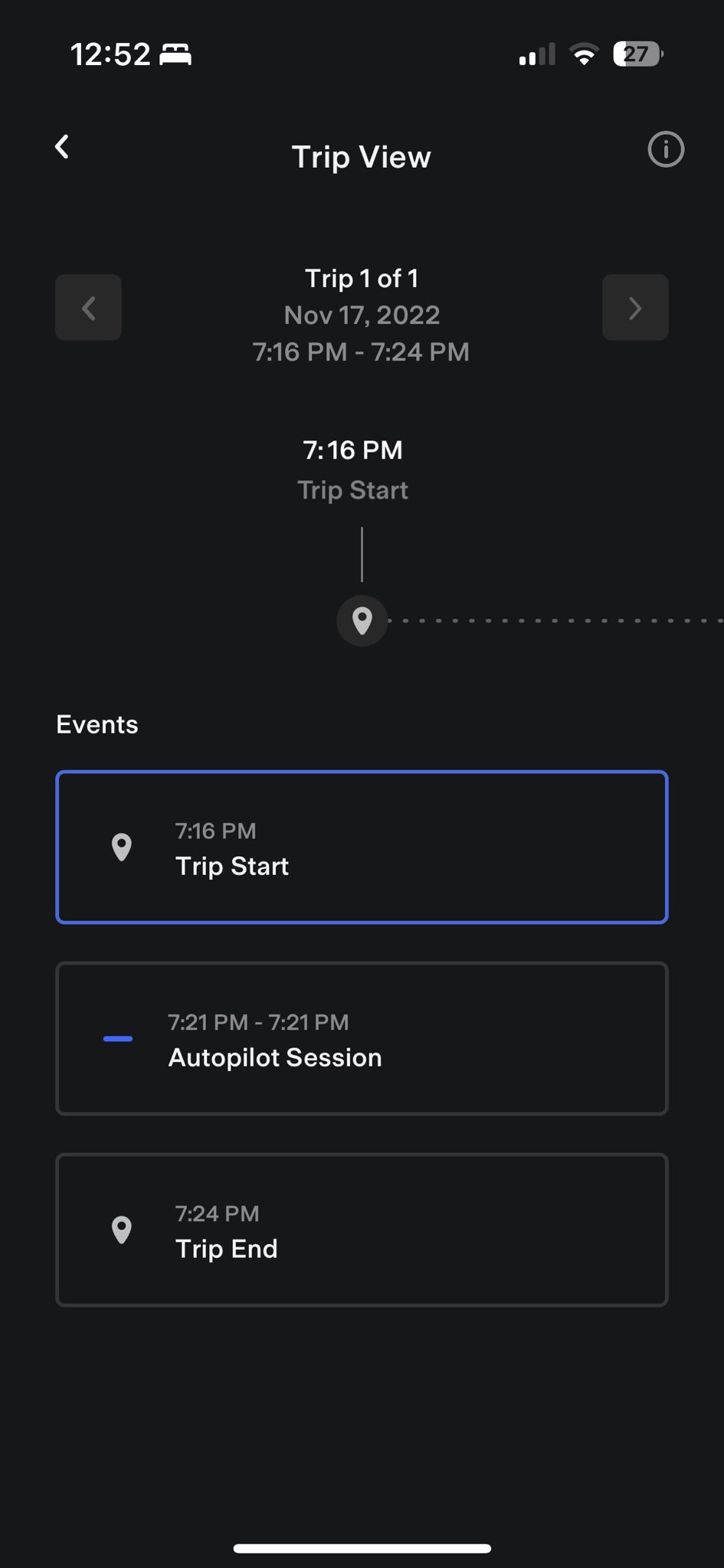724x1568 pixels.
Task: Go to the next trip
Action: click(635, 308)
